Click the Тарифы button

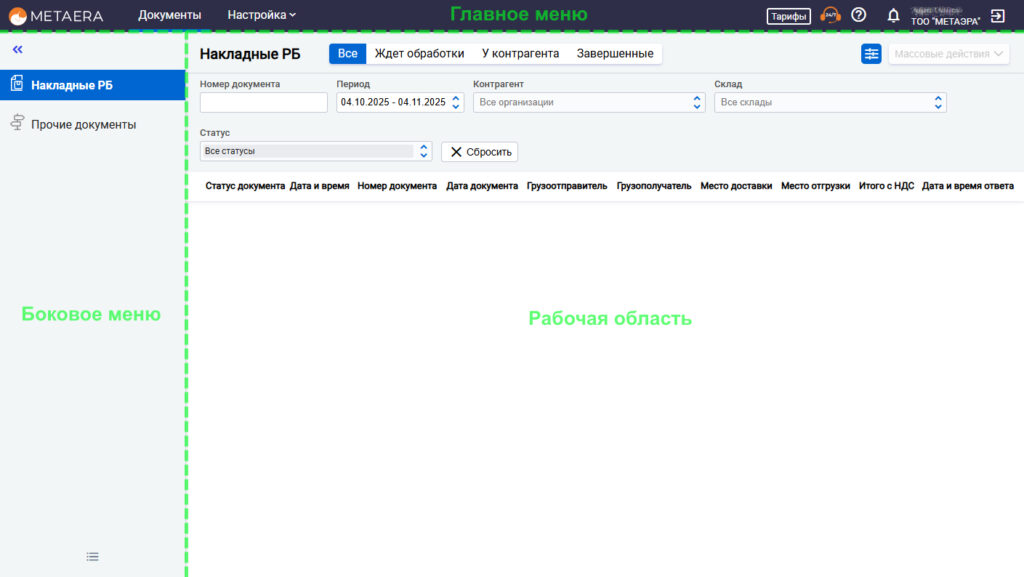(788, 16)
